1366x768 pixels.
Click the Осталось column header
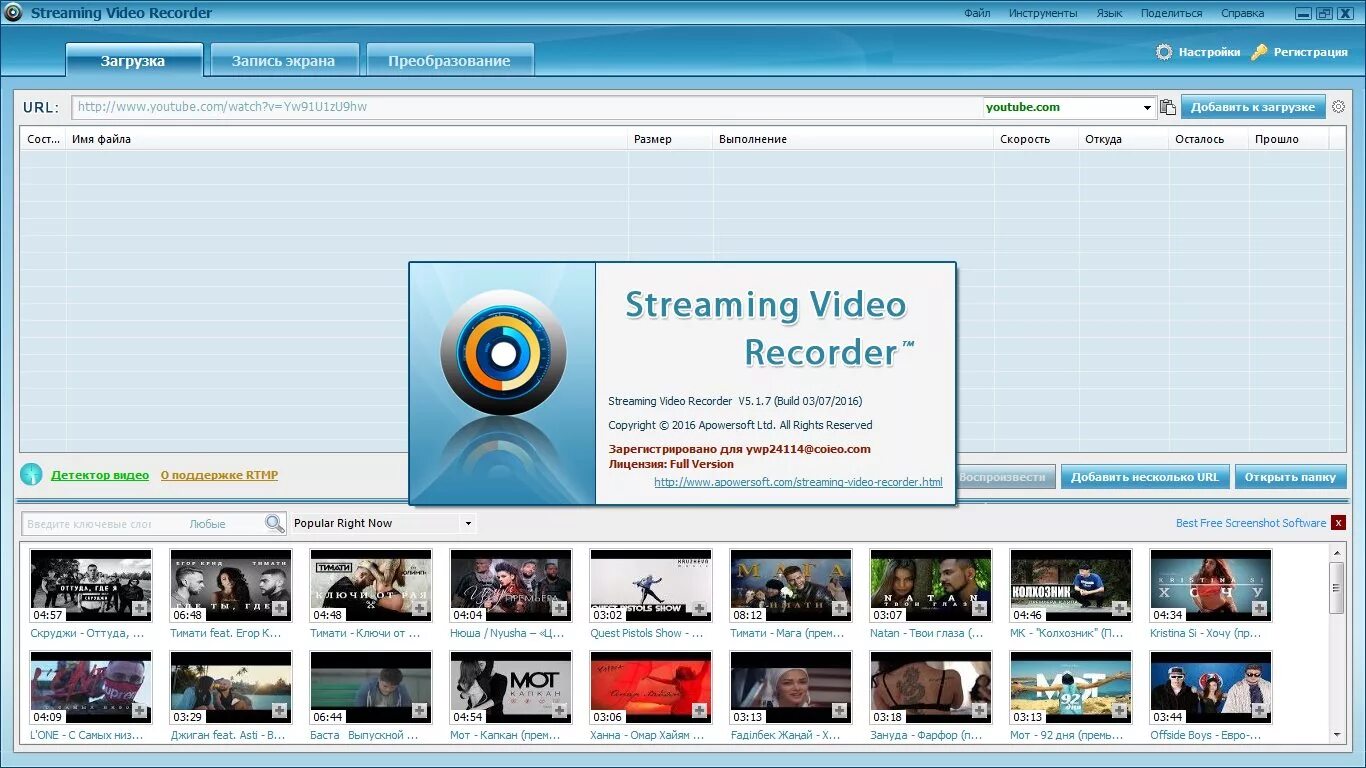(x=1209, y=139)
